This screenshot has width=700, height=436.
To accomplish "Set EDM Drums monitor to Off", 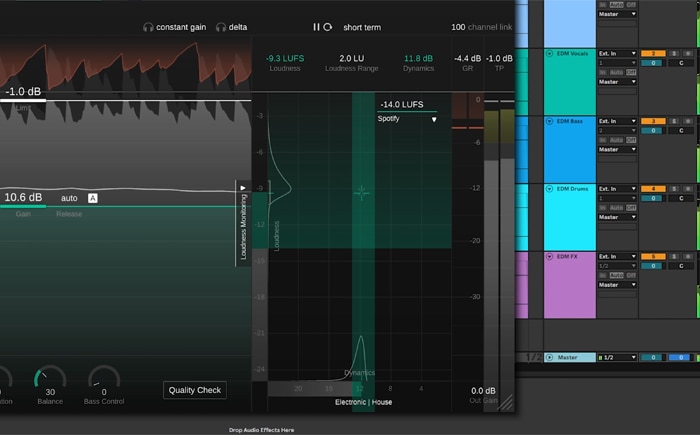I will [x=631, y=208].
